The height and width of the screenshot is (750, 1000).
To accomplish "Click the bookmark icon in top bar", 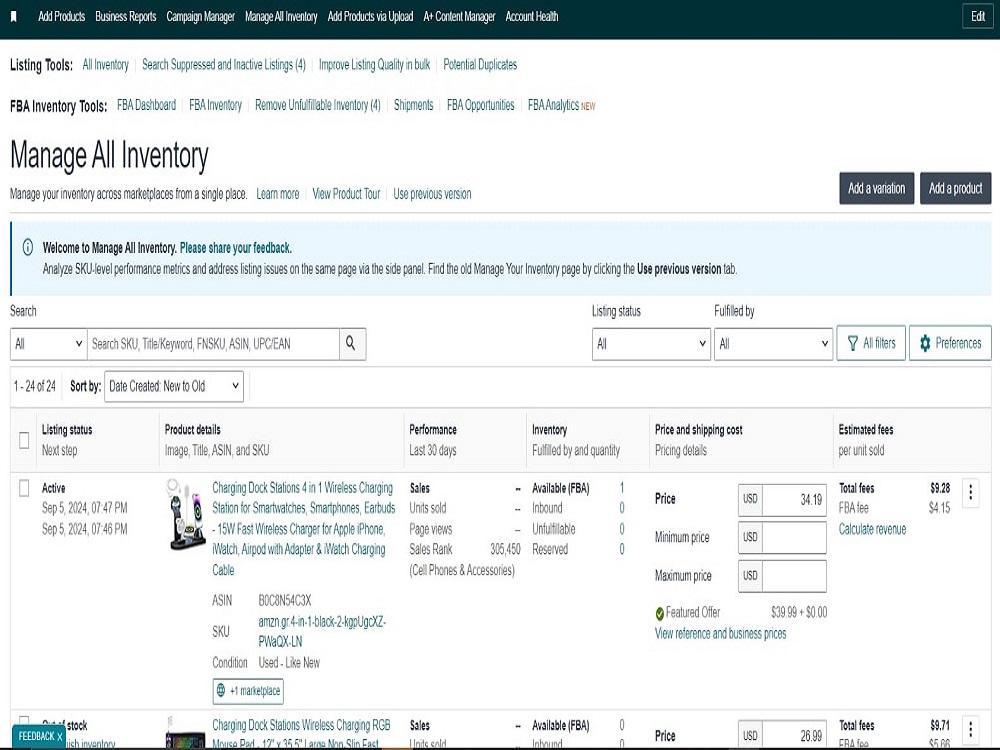I will pyautogui.click(x=13, y=17).
